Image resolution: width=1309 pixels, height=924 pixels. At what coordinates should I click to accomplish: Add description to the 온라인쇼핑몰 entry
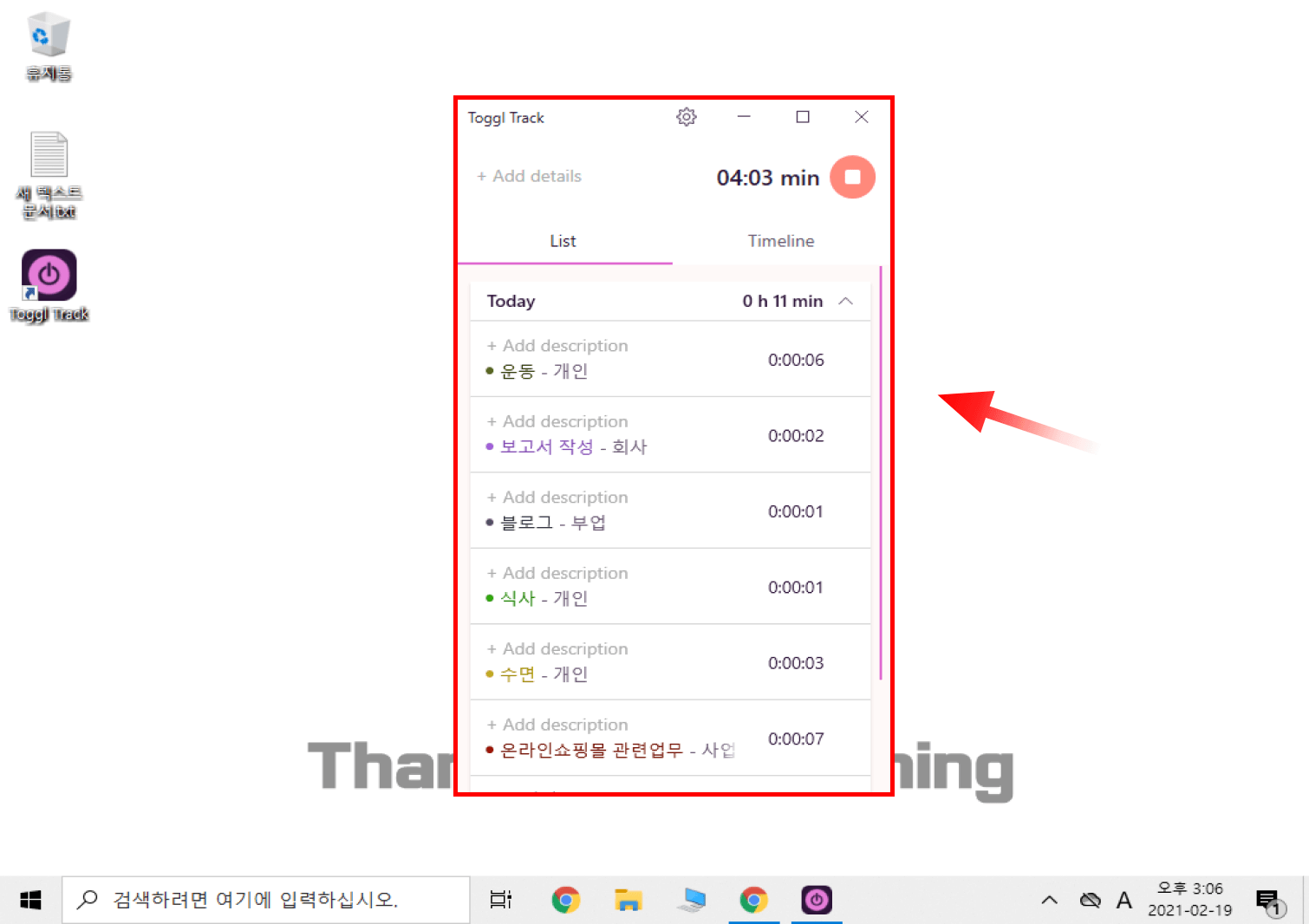[x=557, y=725]
